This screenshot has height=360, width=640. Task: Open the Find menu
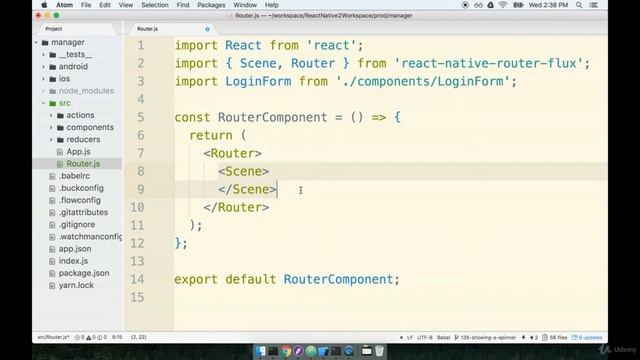tap(183, 5)
